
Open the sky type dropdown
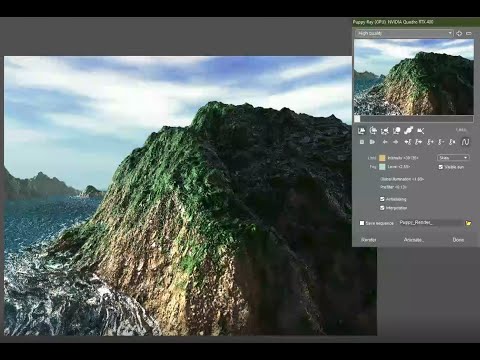pos(453,158)
